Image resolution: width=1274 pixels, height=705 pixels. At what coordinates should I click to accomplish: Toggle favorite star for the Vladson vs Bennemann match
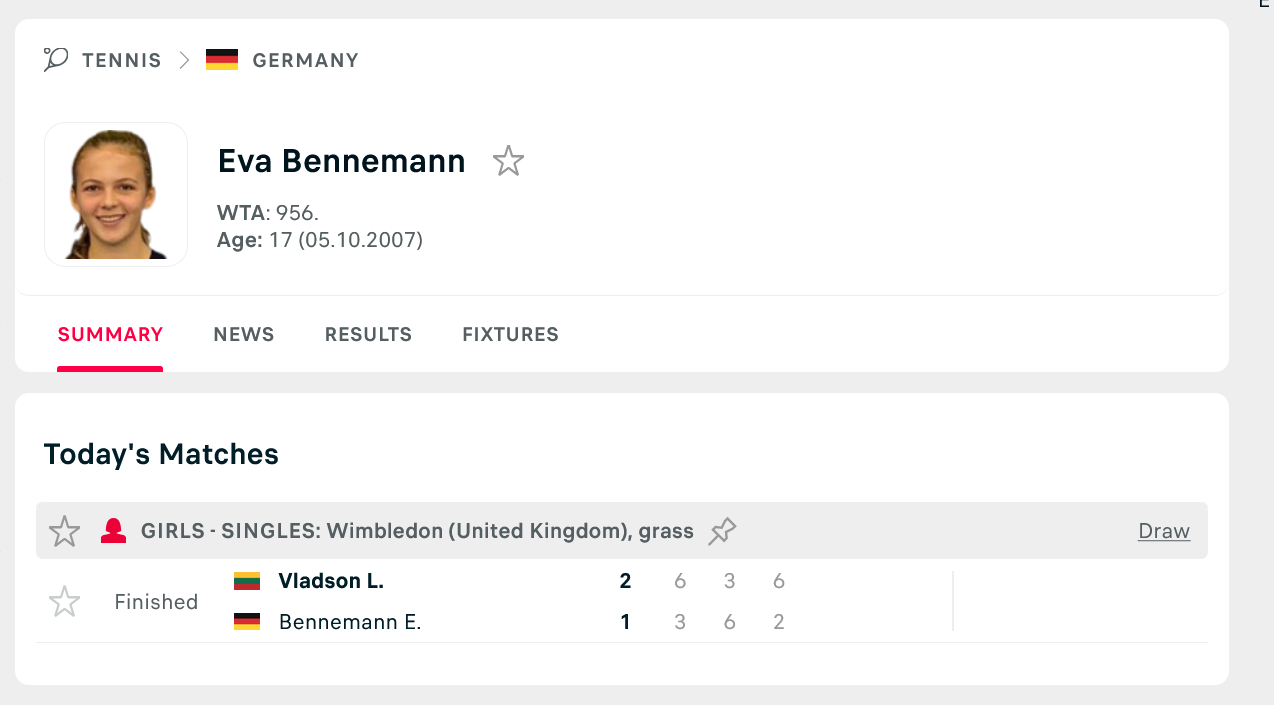click(65, 602)
